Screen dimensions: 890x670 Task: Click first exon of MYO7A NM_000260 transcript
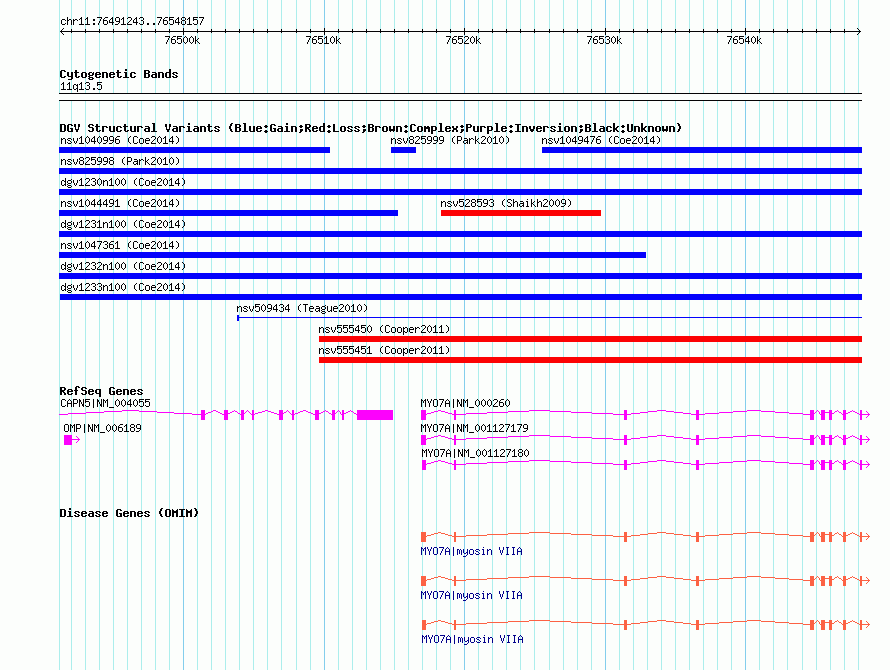click(423, 415)
